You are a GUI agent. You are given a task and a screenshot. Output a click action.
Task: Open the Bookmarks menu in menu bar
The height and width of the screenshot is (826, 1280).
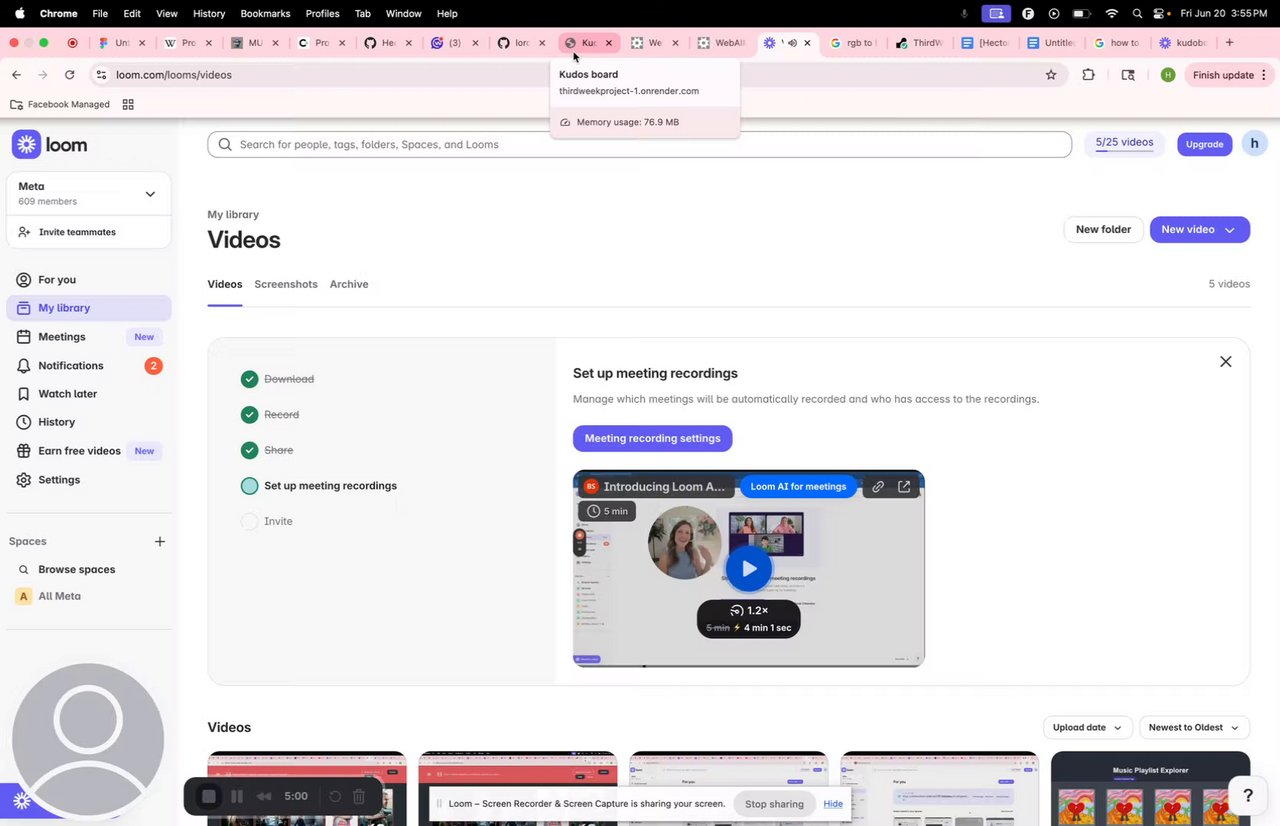coord(264,13)
